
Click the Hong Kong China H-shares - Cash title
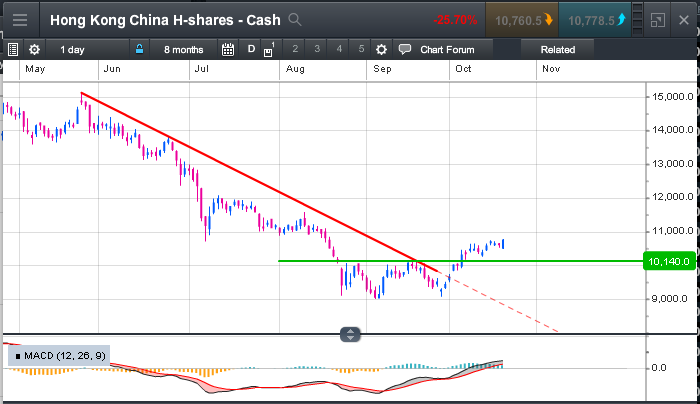(165, 20)
